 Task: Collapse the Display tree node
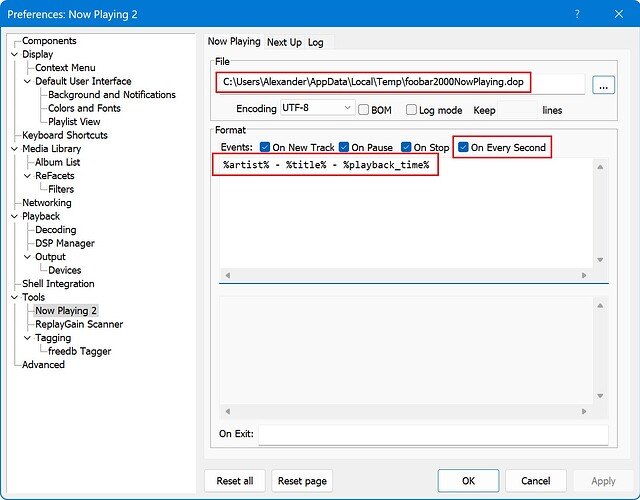15,54
